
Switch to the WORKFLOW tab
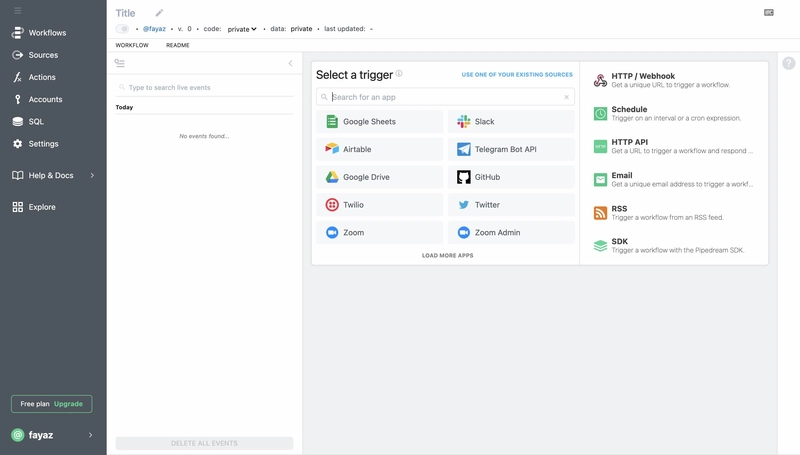click(132, 45)
